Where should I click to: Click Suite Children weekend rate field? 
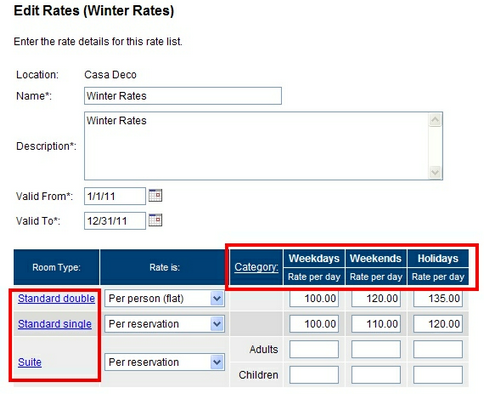pyautogui.click(x=376, y=375)
